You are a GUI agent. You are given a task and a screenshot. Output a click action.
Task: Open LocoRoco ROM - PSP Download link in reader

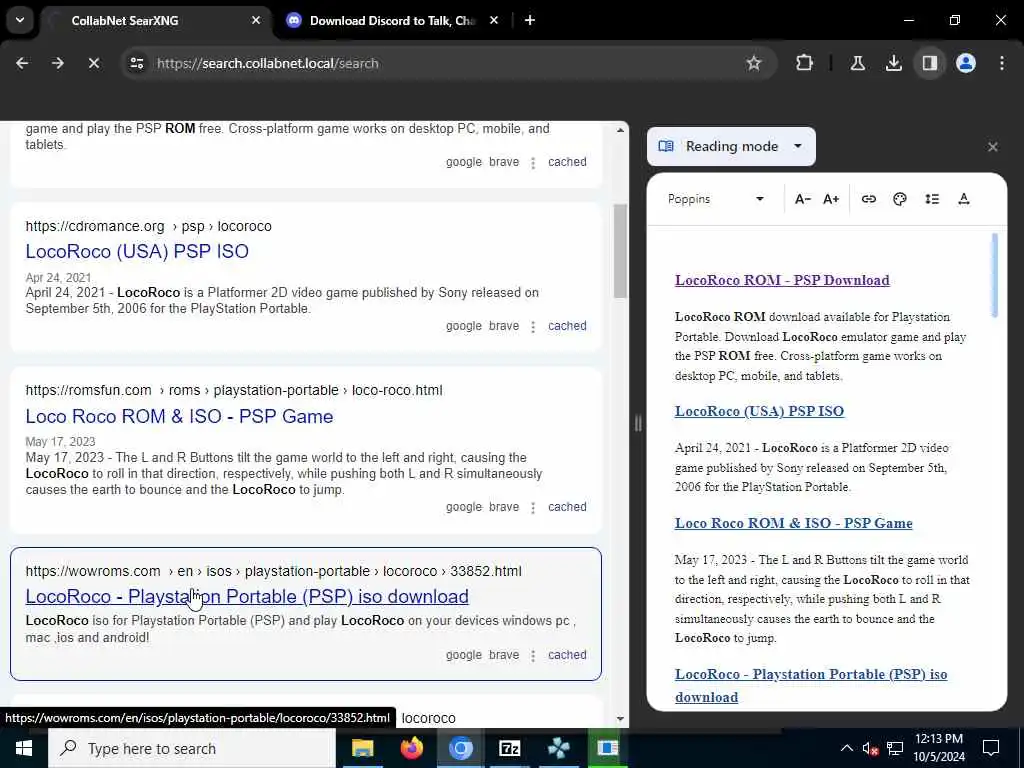(x=782, y=280)
